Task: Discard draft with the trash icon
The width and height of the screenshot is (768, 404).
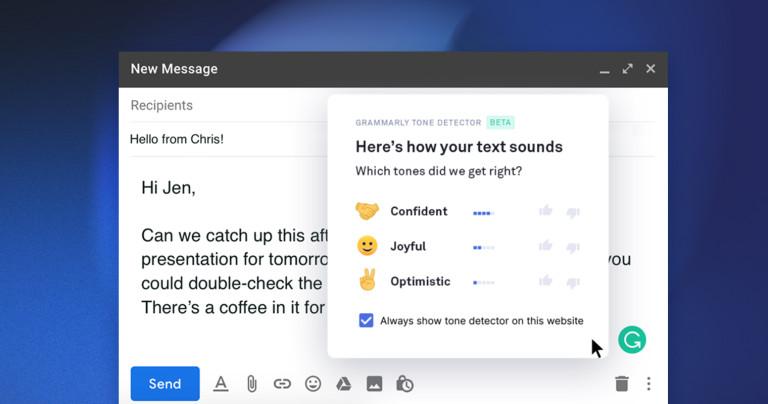Action: [622, 384]
